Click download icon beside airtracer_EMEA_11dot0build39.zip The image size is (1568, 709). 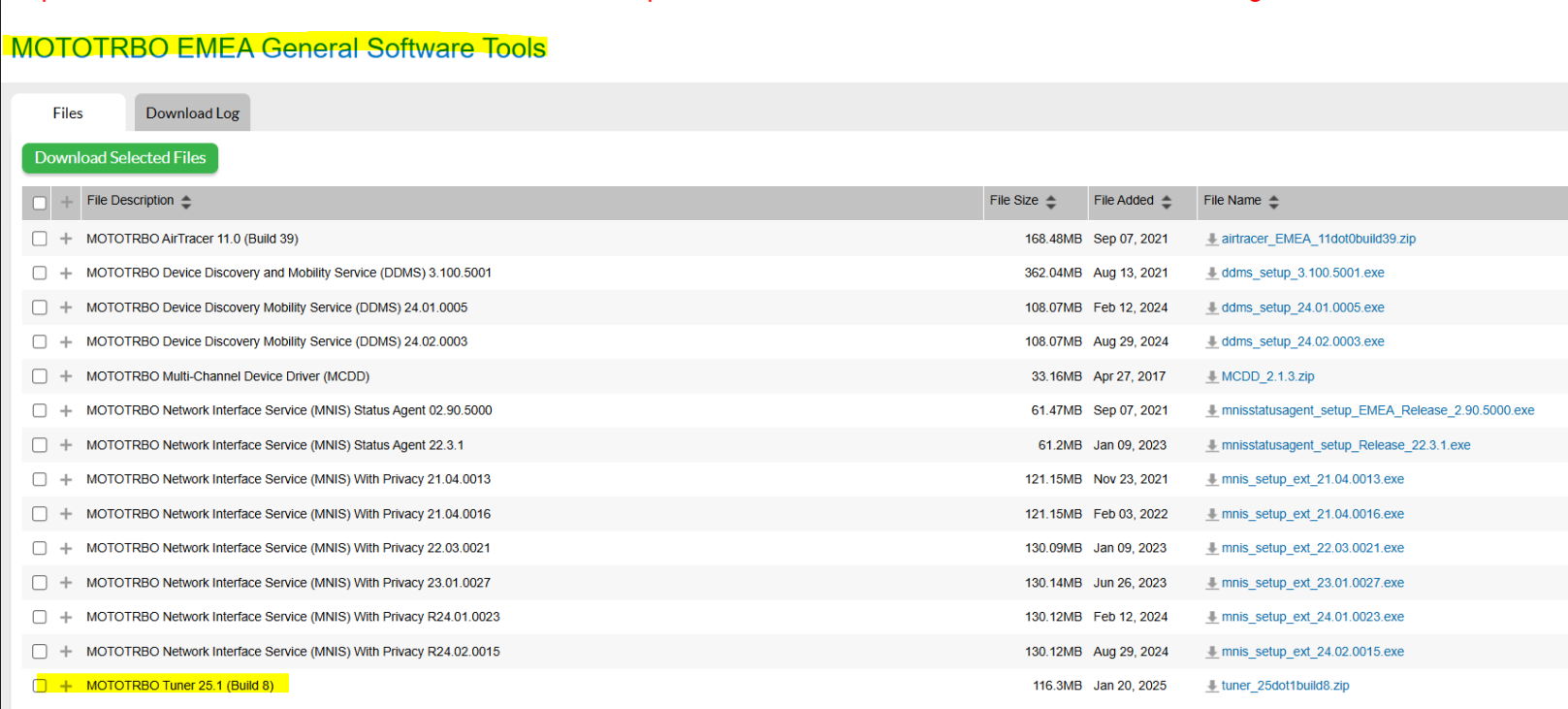tap(1212, 240)
